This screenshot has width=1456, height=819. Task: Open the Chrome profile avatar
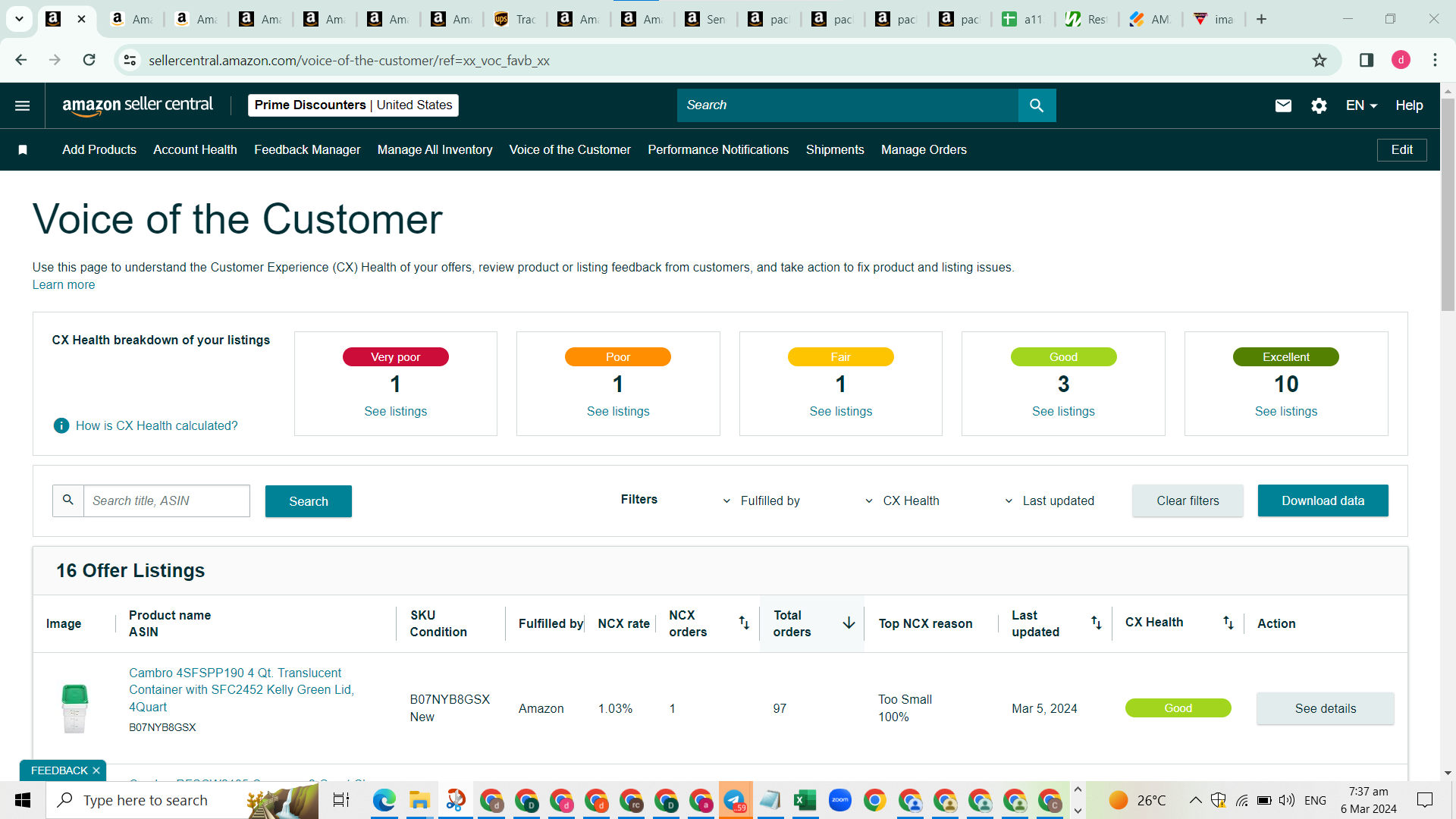[x=1401, y=60]
